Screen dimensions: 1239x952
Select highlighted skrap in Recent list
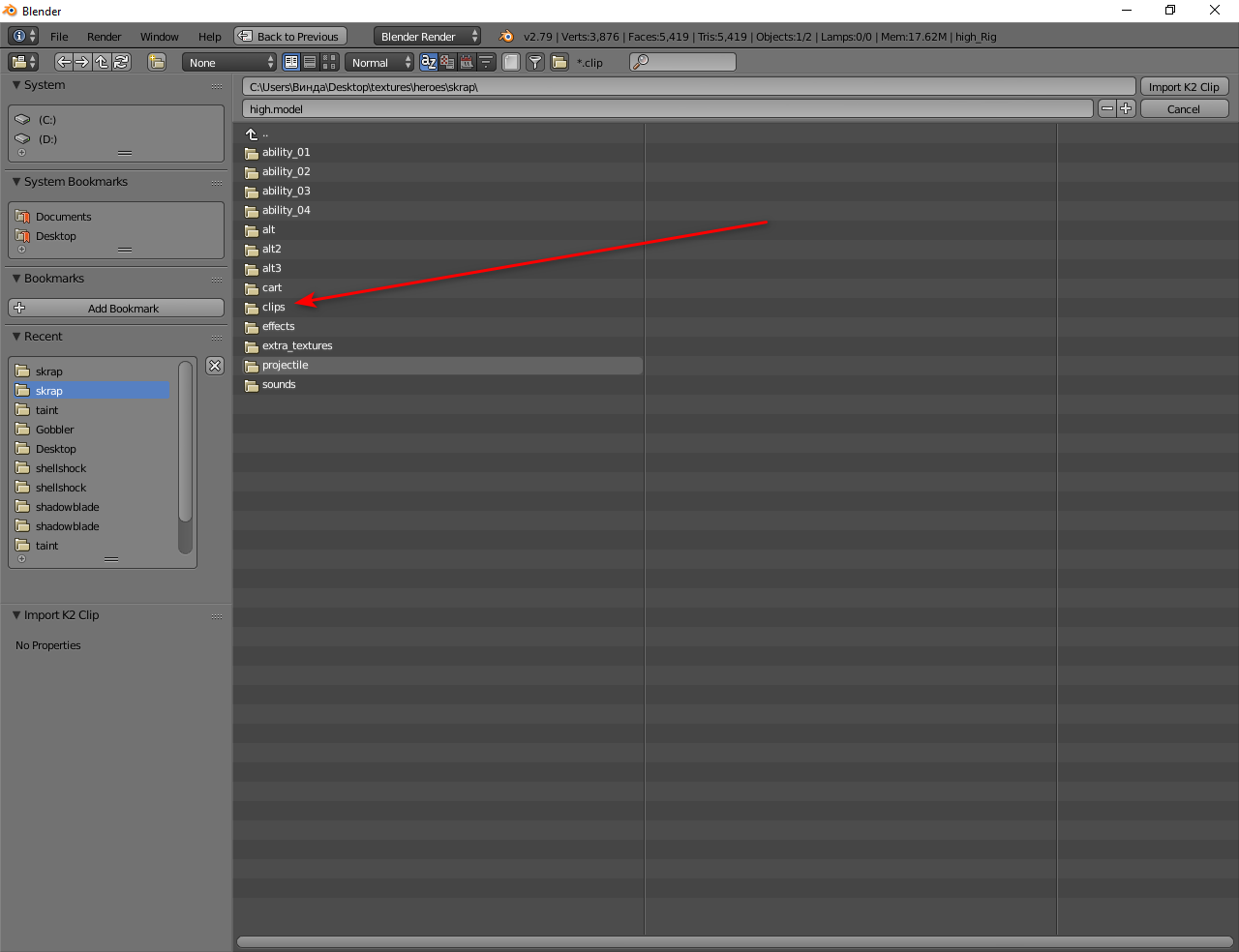[x=92, y=391]
